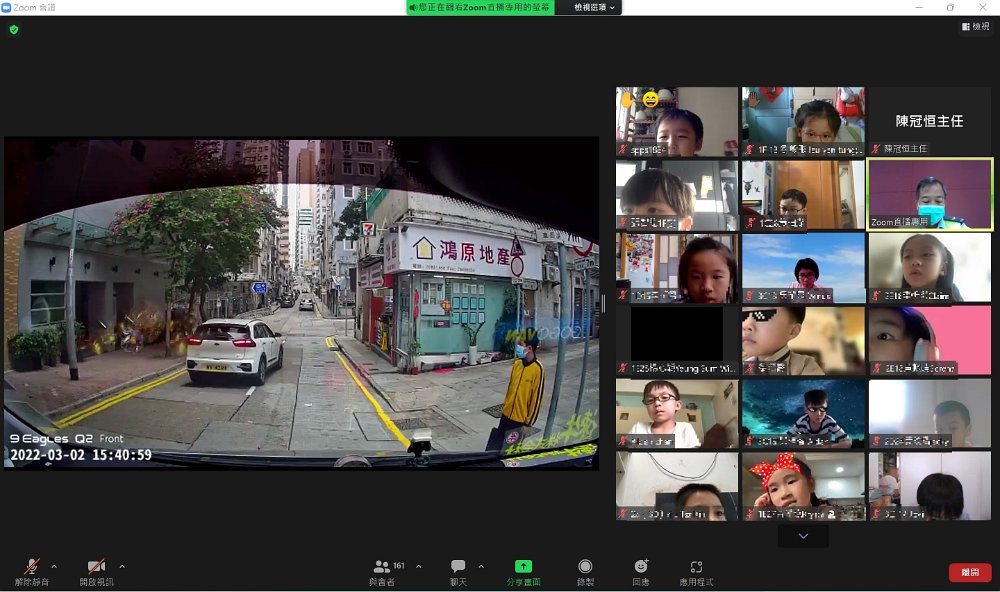Click the green encryption shield icon
Screen dimensions: 1000x592
[14, 30]
